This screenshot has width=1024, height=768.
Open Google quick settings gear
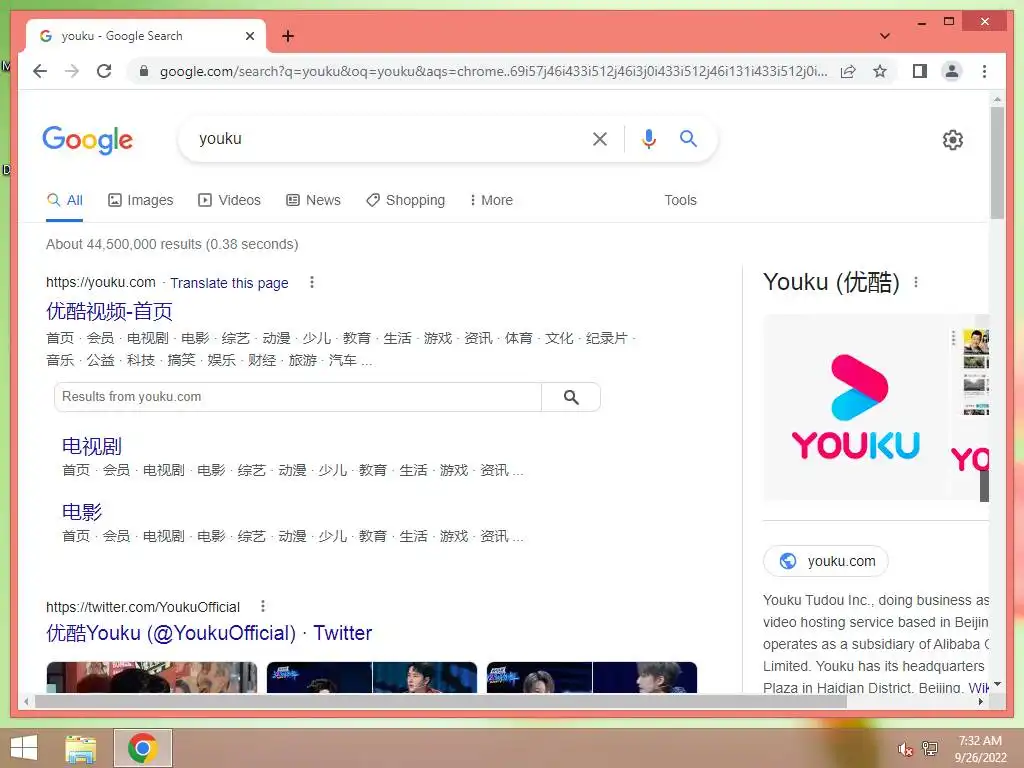pyautogui.click(x=953, y=140)
